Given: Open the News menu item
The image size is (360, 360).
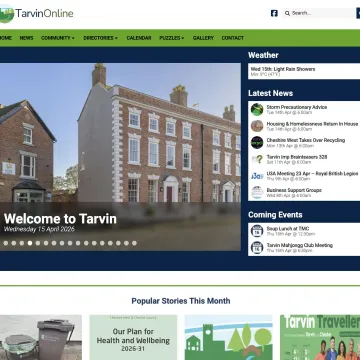Looking at the screenshot, I should (26, 38).
